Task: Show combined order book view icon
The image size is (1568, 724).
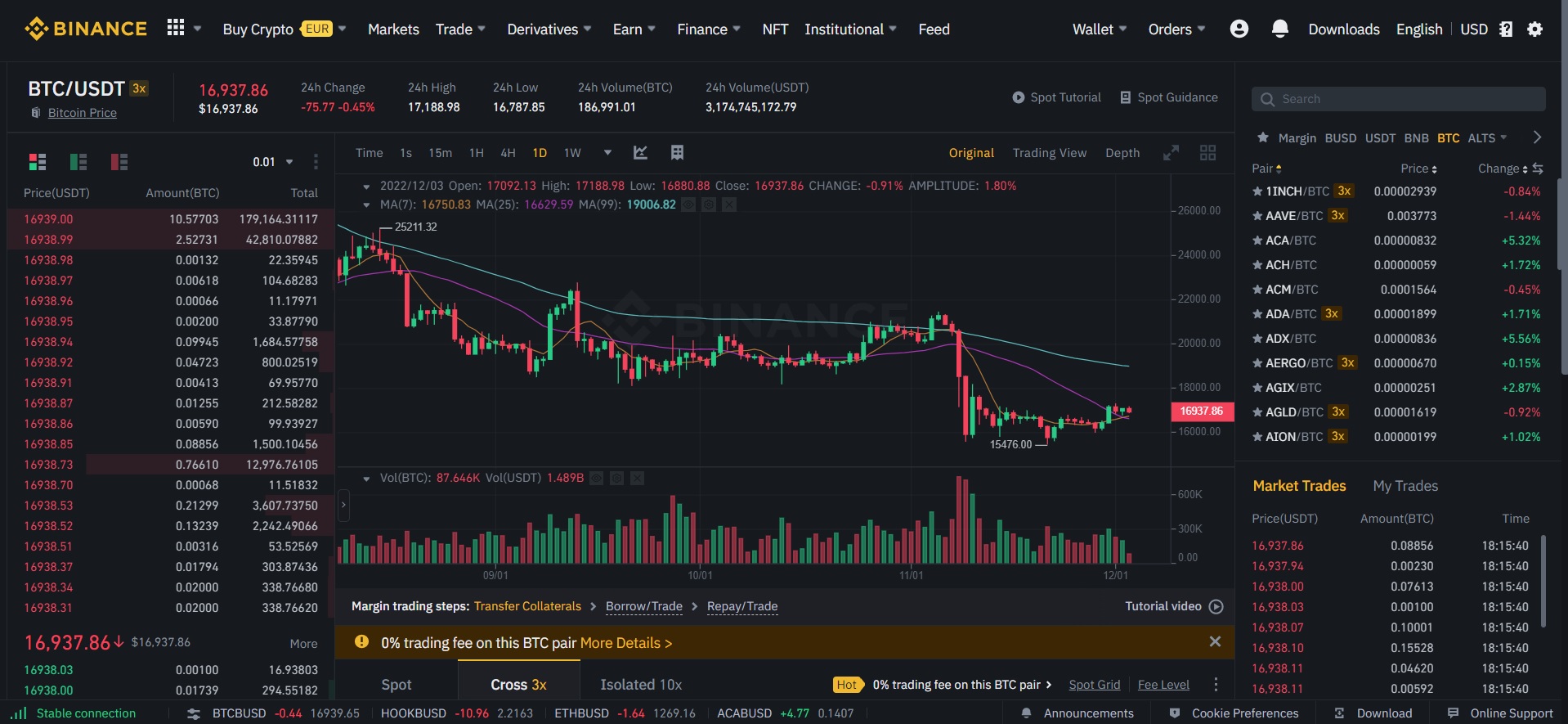Action: coord(38,162)
